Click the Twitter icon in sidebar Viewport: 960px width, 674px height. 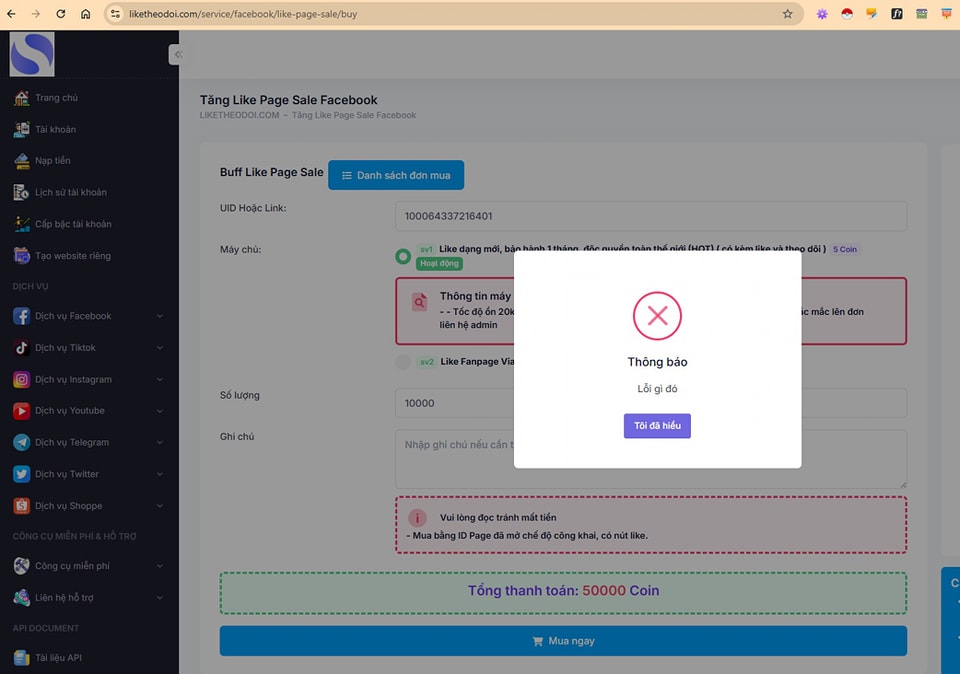pyautogui.click(x=21, y=474)
